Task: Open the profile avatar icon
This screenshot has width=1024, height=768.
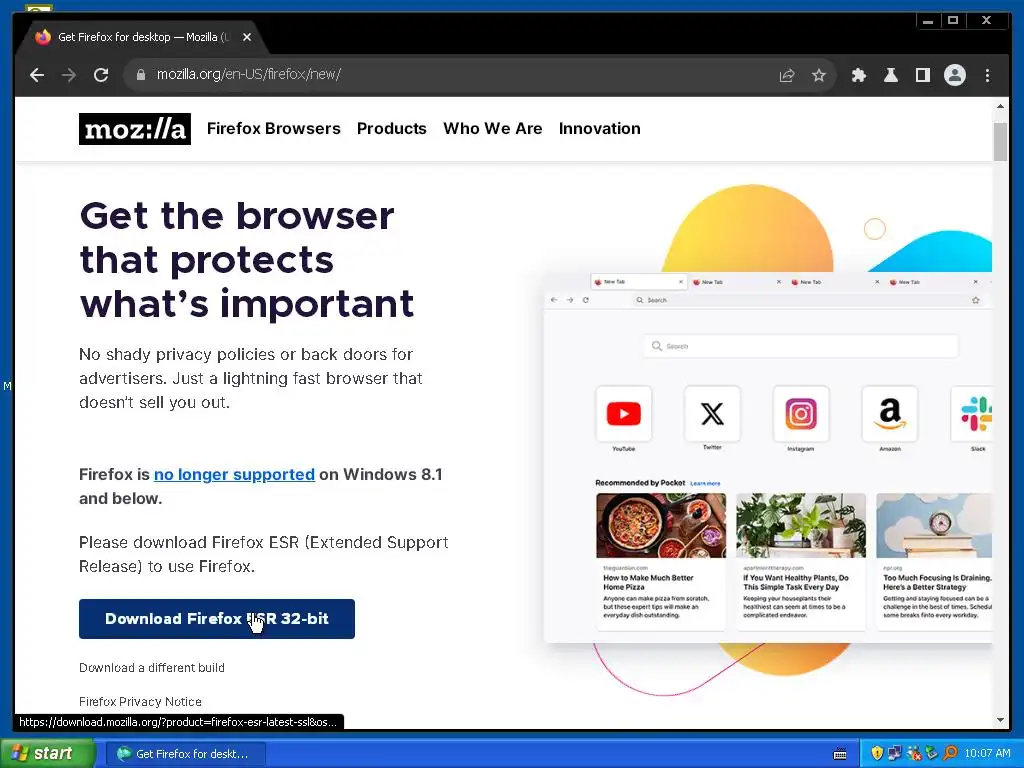Action: click(x=955, y=75)
